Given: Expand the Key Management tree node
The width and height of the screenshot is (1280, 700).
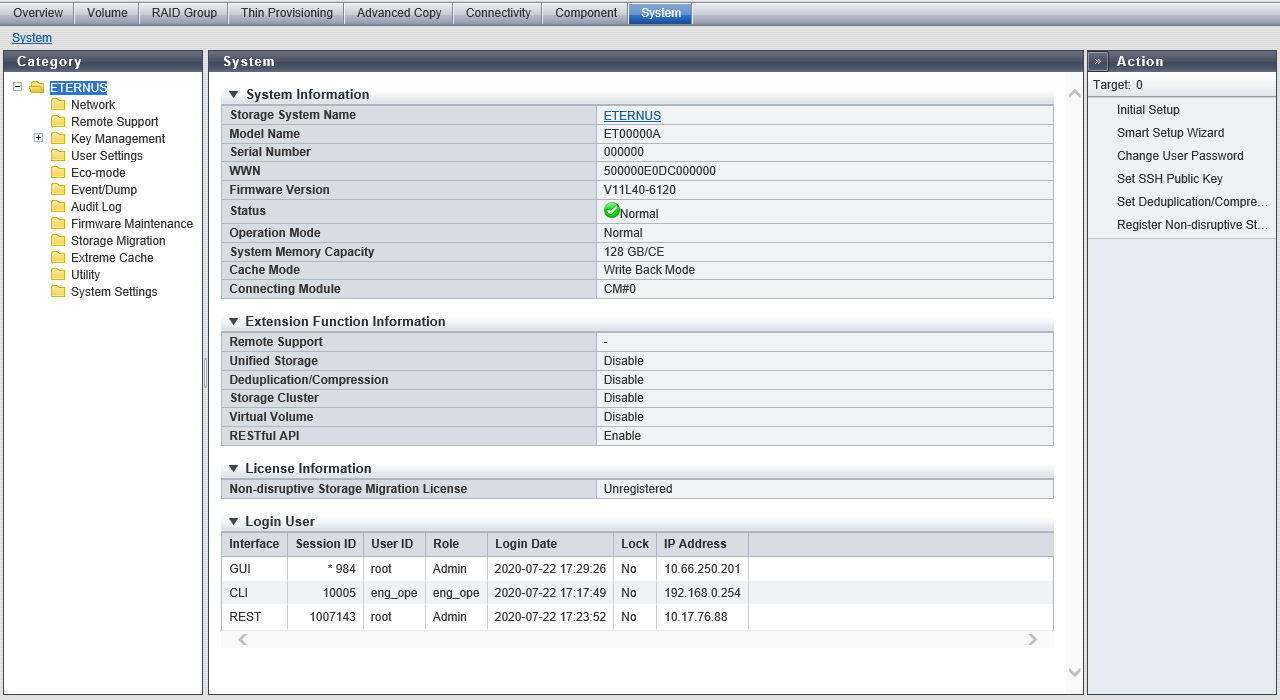Looking at the screenshot, I should click(x=38, y=138).
